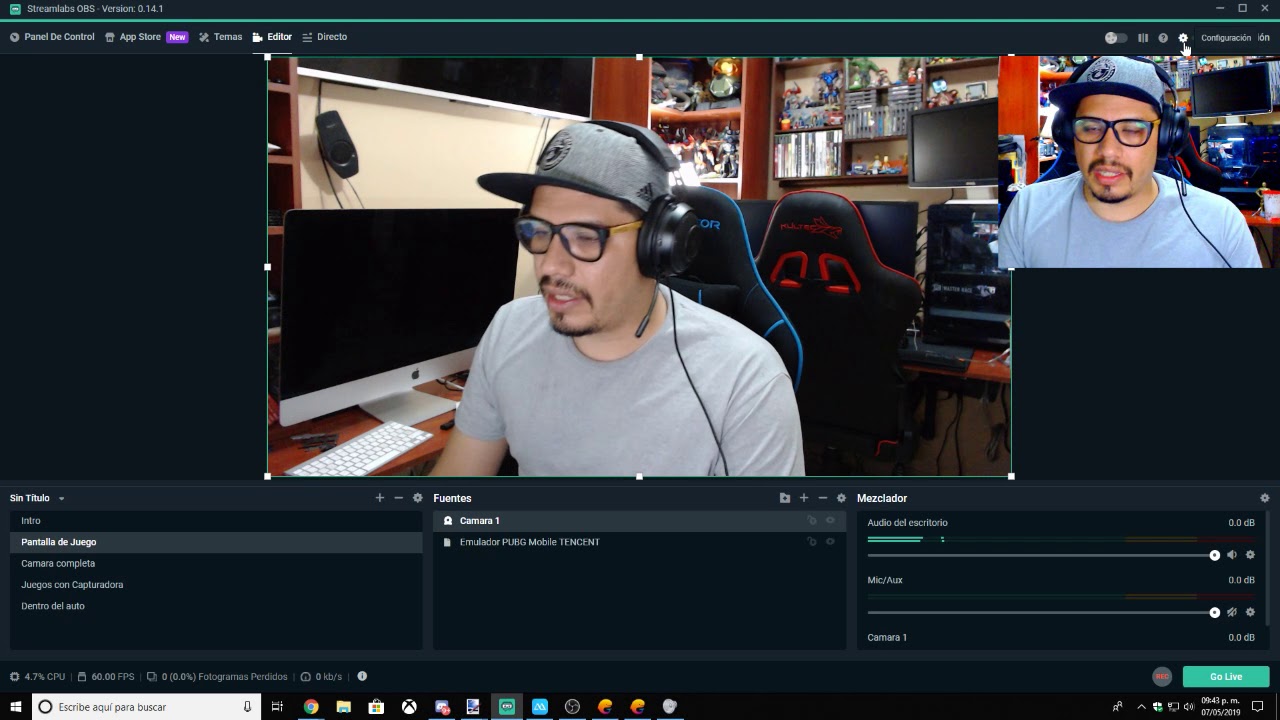This screenshot has height=720, width=1280.
Task: Open the App Store tab
Action: coord(146,37)
